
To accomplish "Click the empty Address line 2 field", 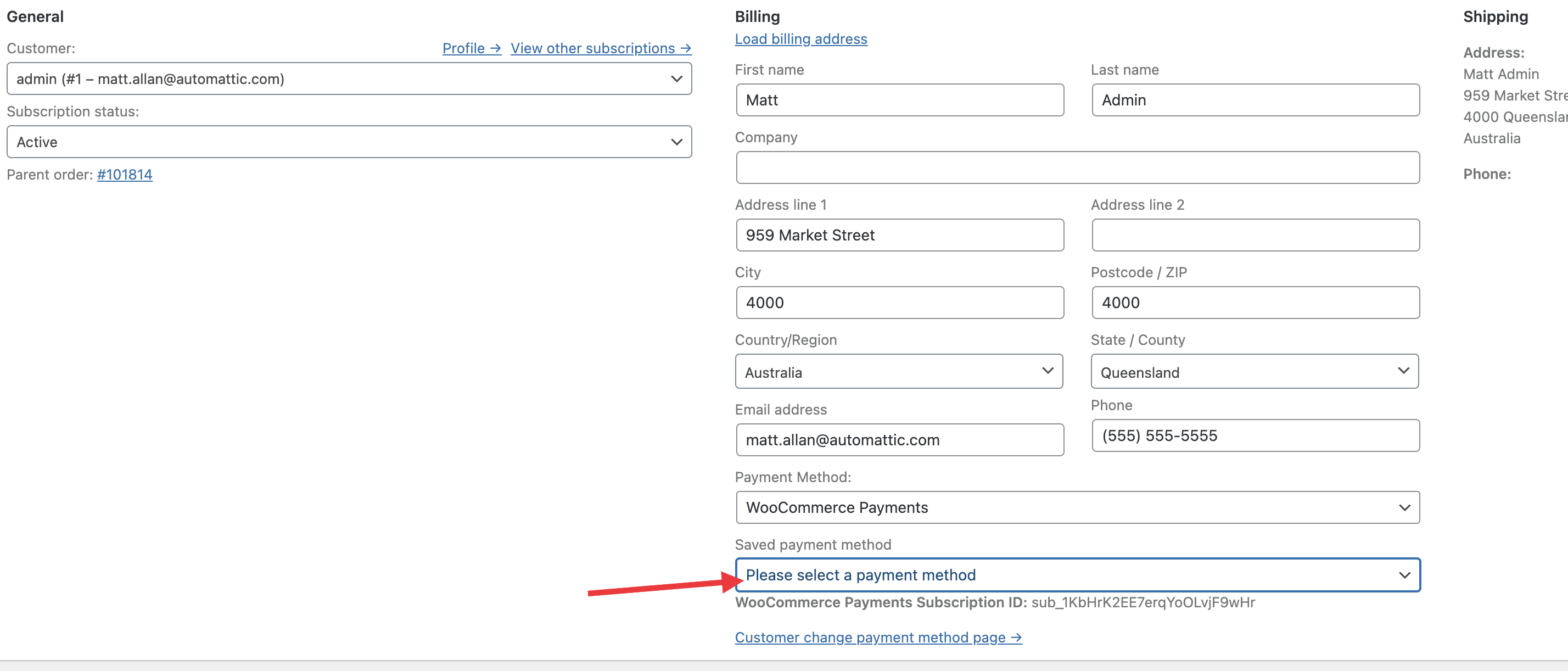I will point(1255,235).
